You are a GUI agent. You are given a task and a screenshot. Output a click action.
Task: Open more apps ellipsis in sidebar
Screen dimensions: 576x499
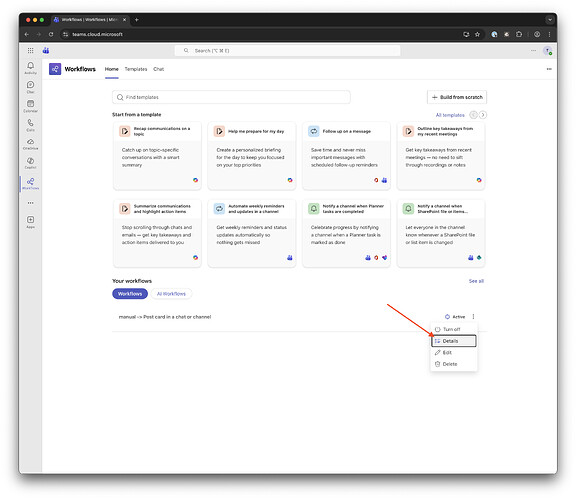[x=30, y=203]
